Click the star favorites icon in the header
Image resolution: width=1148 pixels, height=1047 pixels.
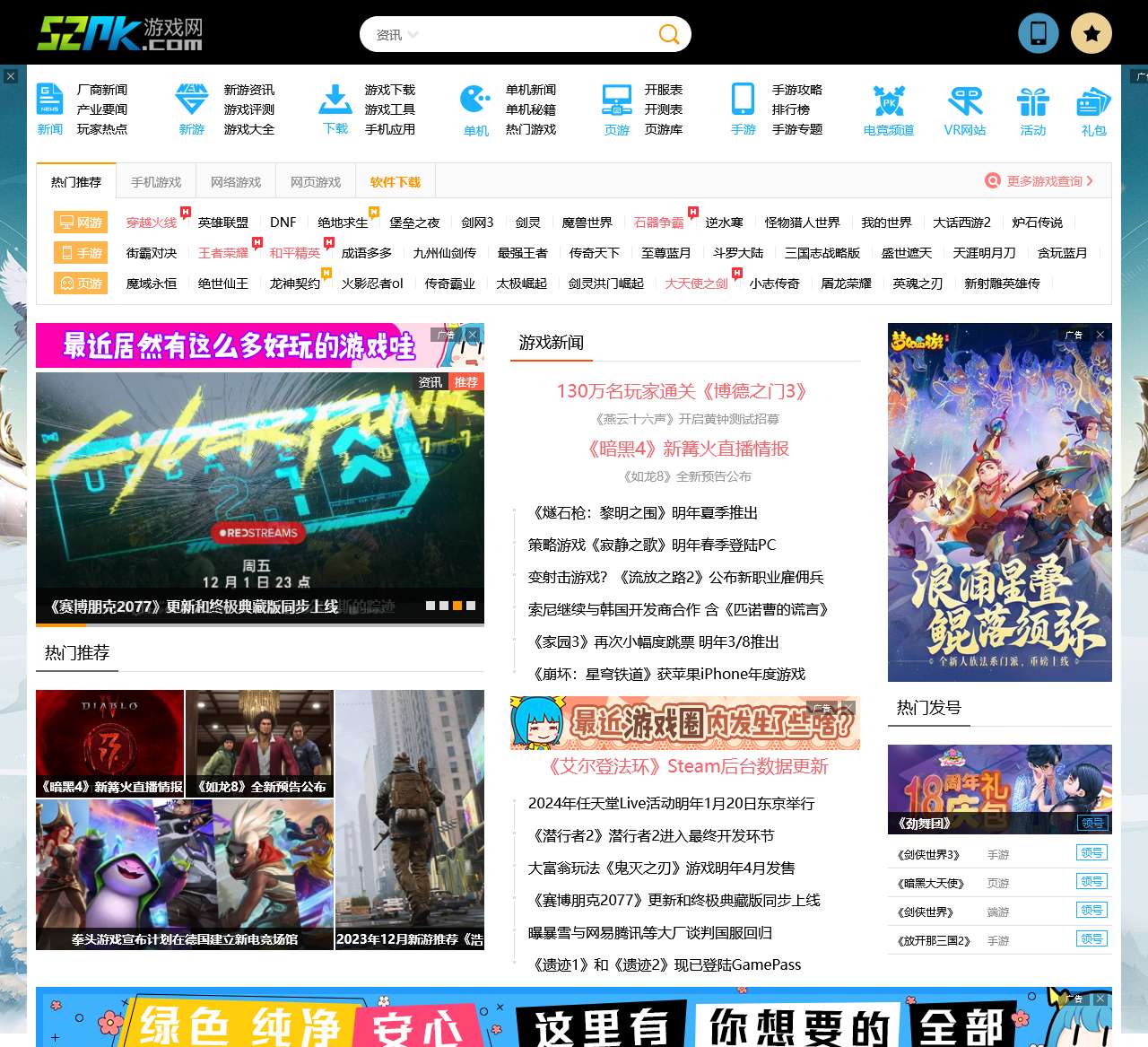click(1091, 33)
